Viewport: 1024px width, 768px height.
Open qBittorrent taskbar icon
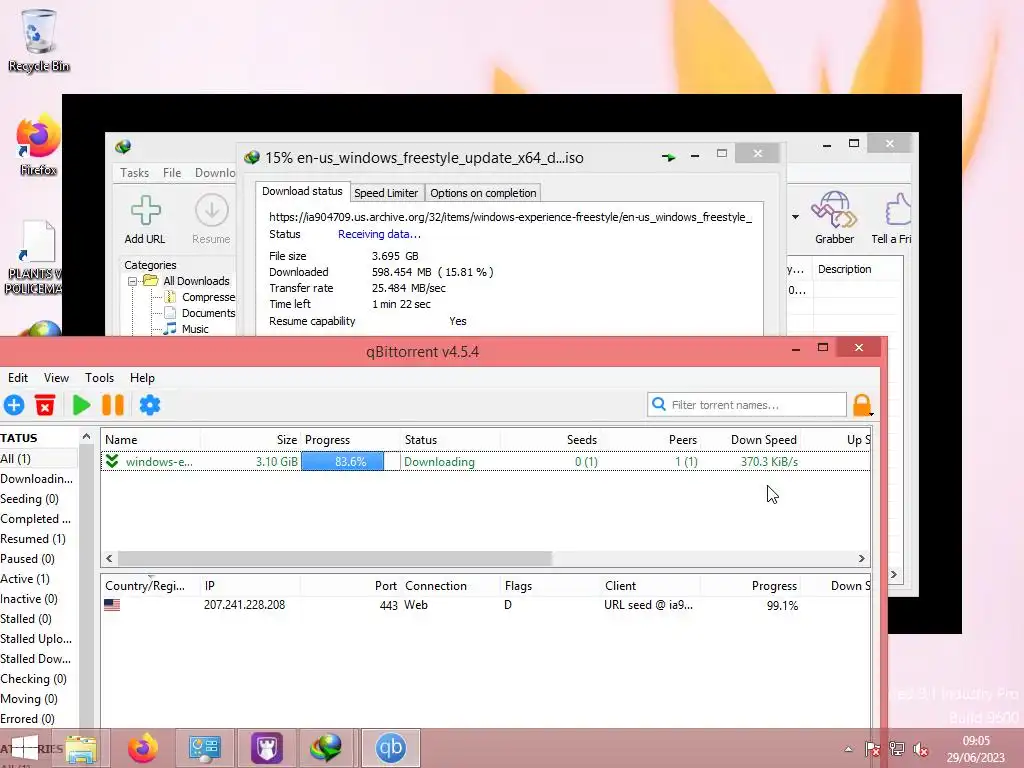click(391, 748)
